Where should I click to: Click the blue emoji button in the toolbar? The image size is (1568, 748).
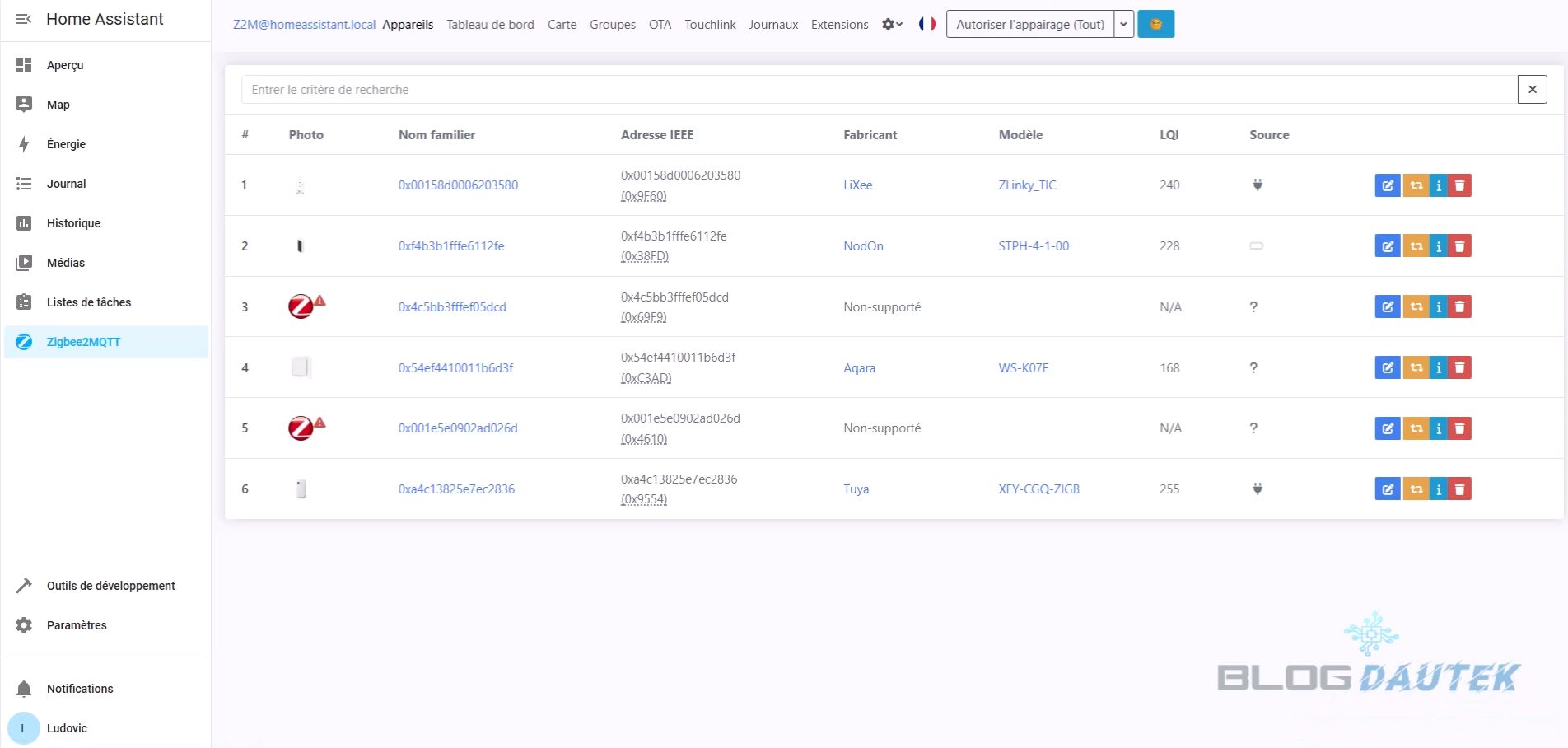coord(1155,24)
